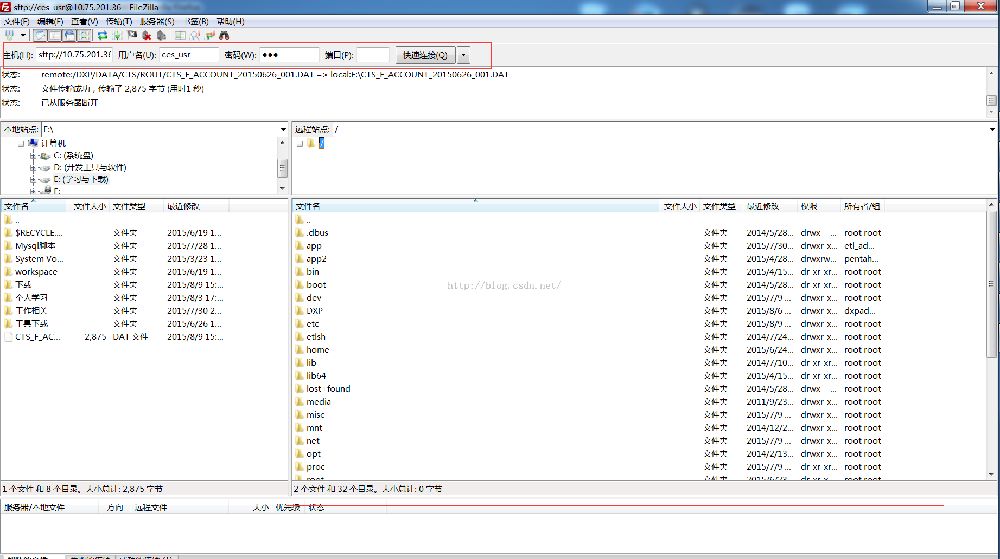Open the local site path dropdown
Image resolution: width=1000 pixels, height=559 pixels.
[283, 129]
